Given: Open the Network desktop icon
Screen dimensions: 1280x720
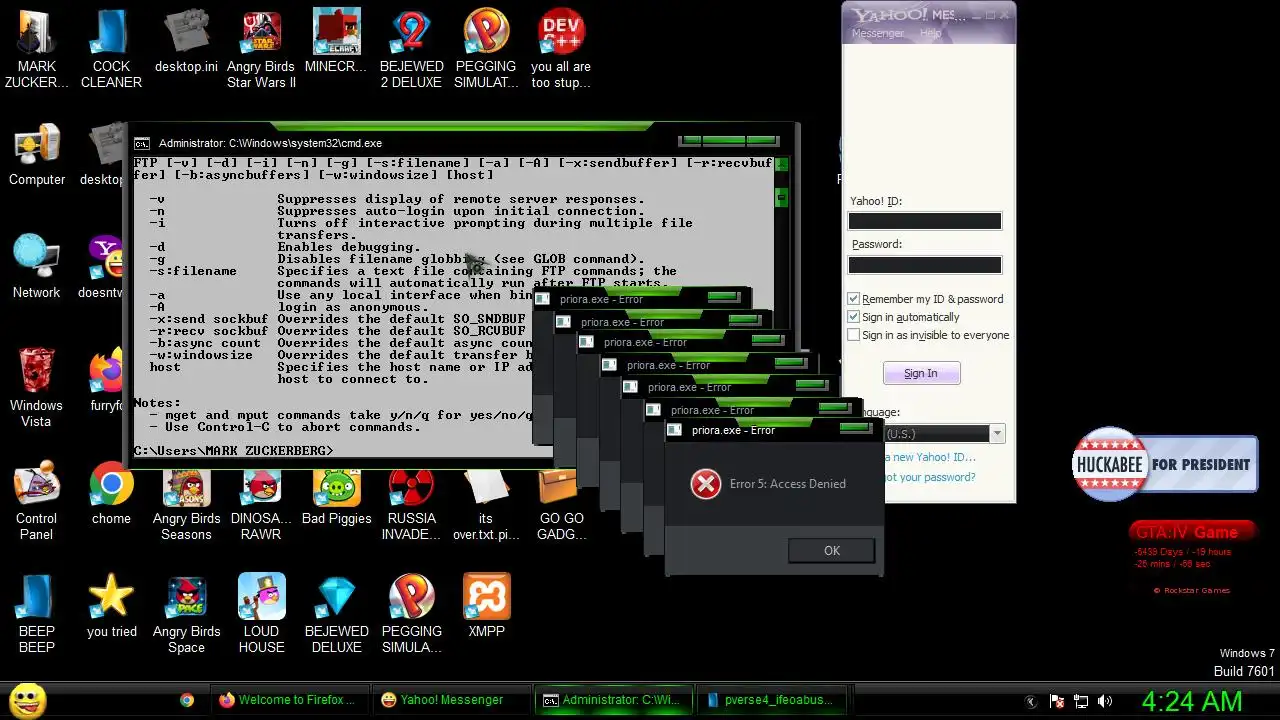Looking at the screenshot, I should coord(37,268).
